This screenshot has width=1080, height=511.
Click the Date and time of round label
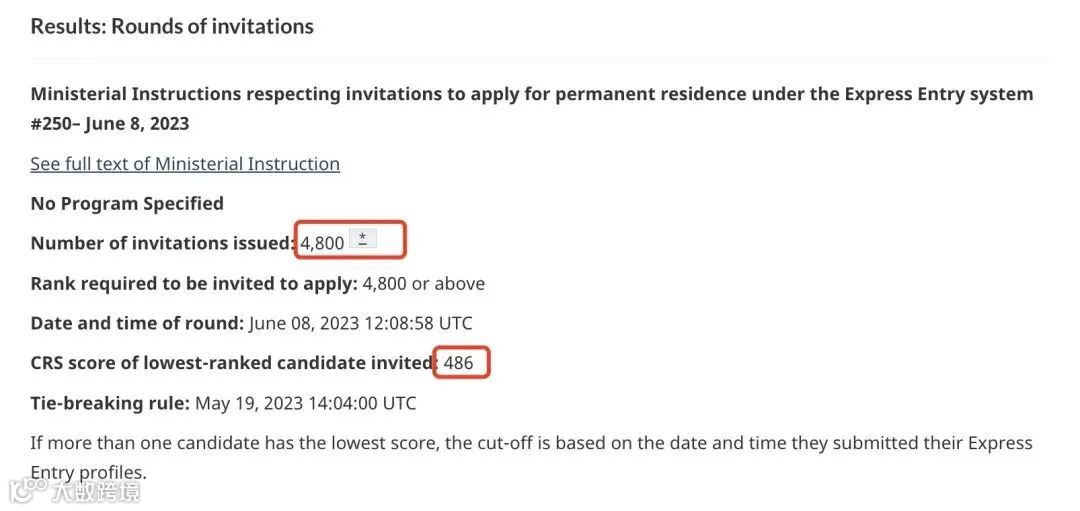(x=137, y=323)
